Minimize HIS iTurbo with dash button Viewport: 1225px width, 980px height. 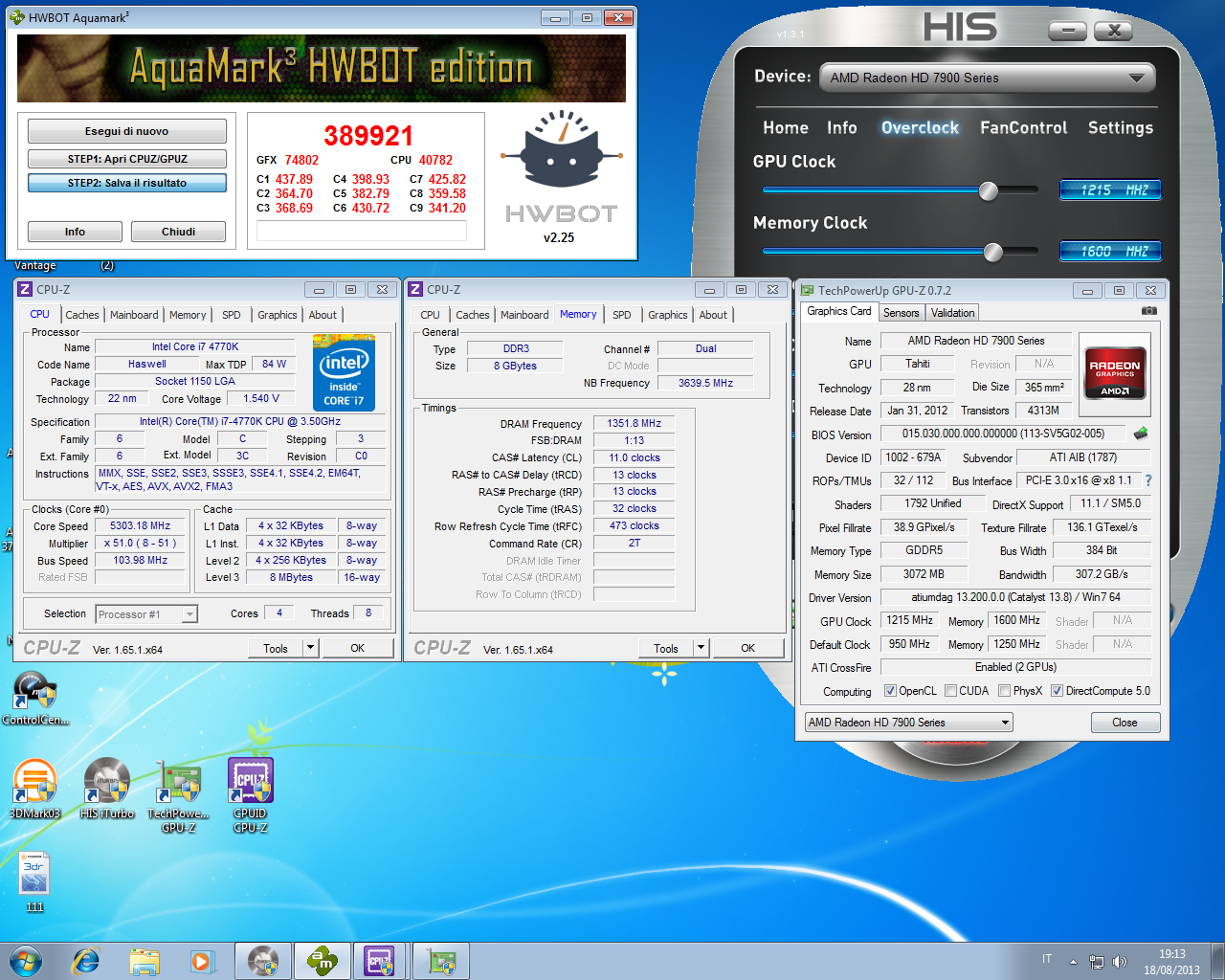[x=1067, y=31]
